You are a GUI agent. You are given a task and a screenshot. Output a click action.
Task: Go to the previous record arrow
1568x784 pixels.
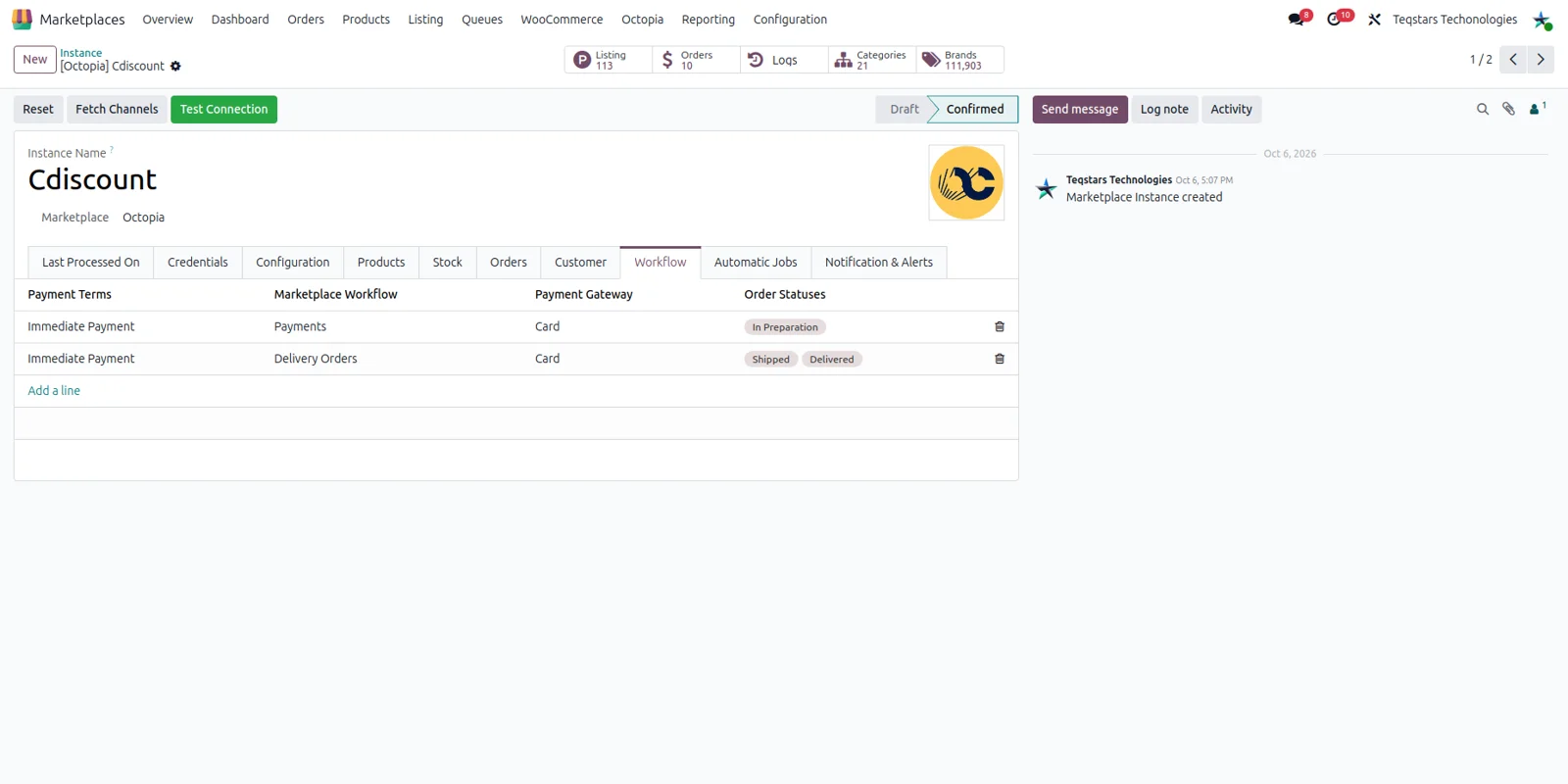1513,60
